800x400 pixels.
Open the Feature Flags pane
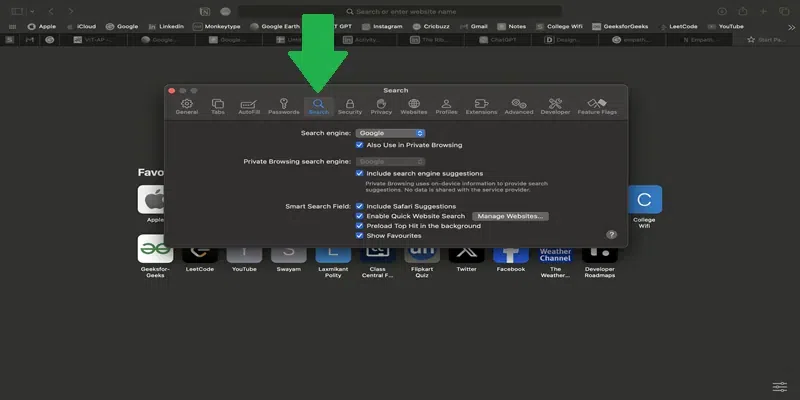coord(598,106)
